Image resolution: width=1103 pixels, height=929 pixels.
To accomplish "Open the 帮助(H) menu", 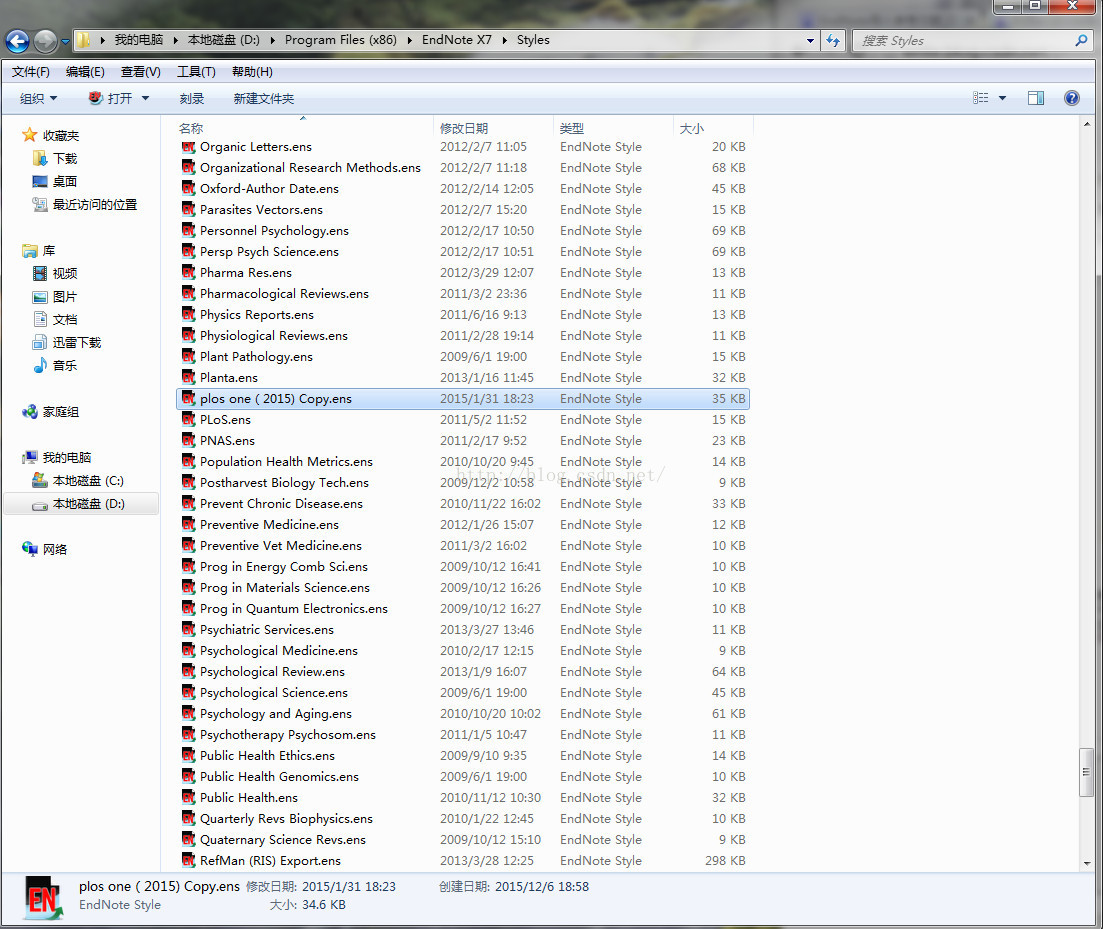I will pyautogui.click(x=252, y=72).
